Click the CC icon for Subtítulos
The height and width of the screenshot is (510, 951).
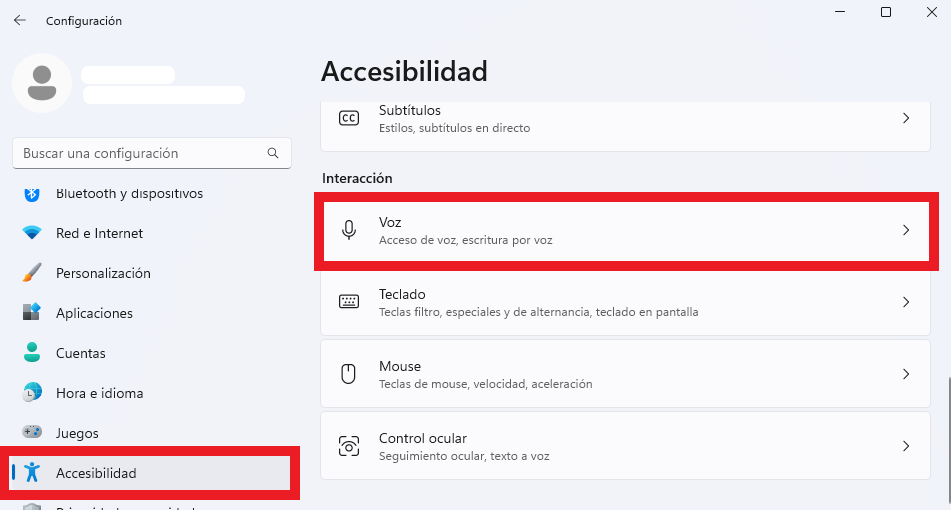[349, 118]
